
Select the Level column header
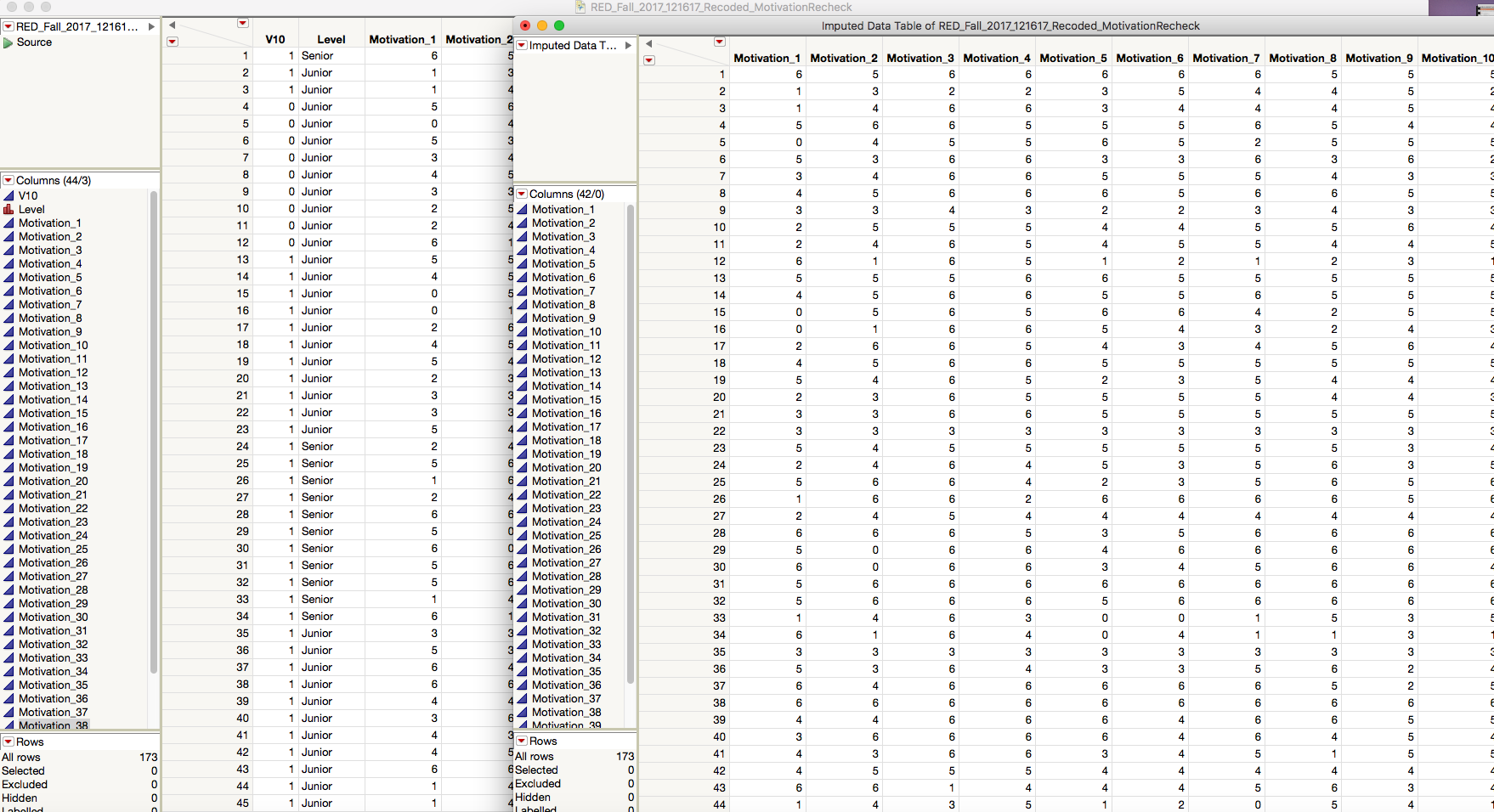pyautogui.click(x=331, y=39)
